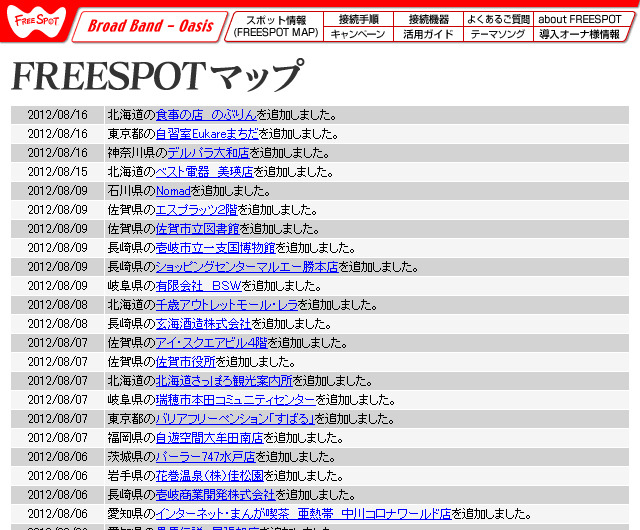This screenshot has height=530, width=640.
Task: Click date 2012/08/08 in 玄海酒造 row
Action: (58, 324)
